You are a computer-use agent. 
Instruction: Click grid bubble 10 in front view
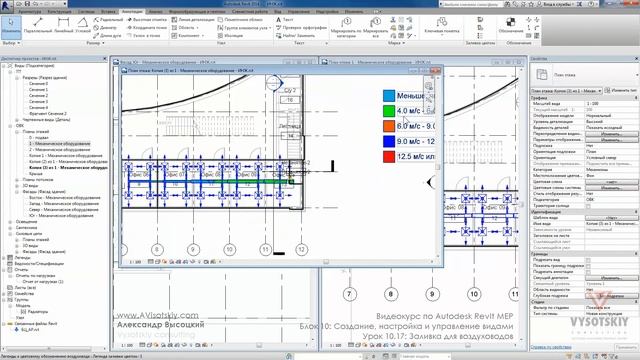229,249
